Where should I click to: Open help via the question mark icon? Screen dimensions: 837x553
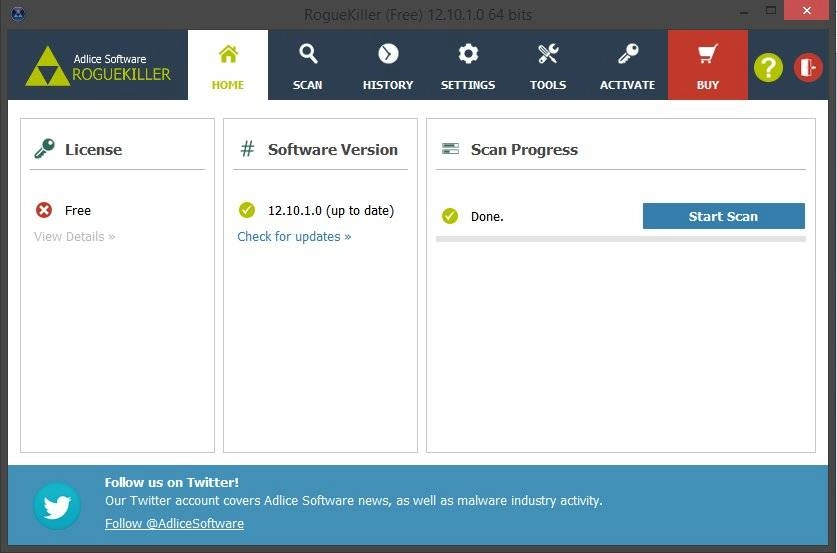(768, 68)
